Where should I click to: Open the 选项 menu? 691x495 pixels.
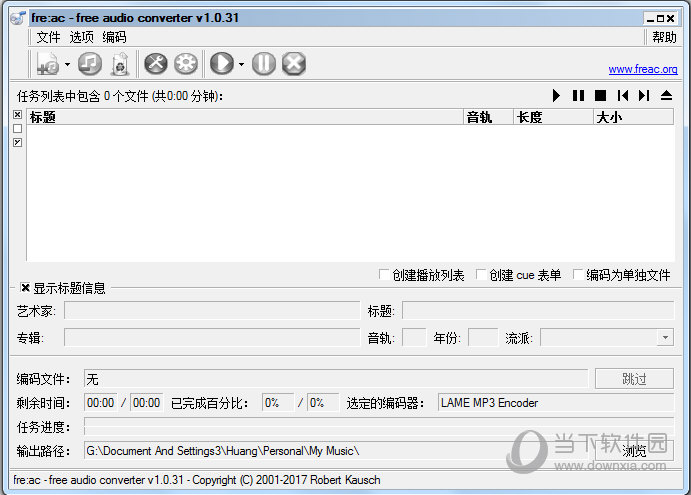point(81,37)
